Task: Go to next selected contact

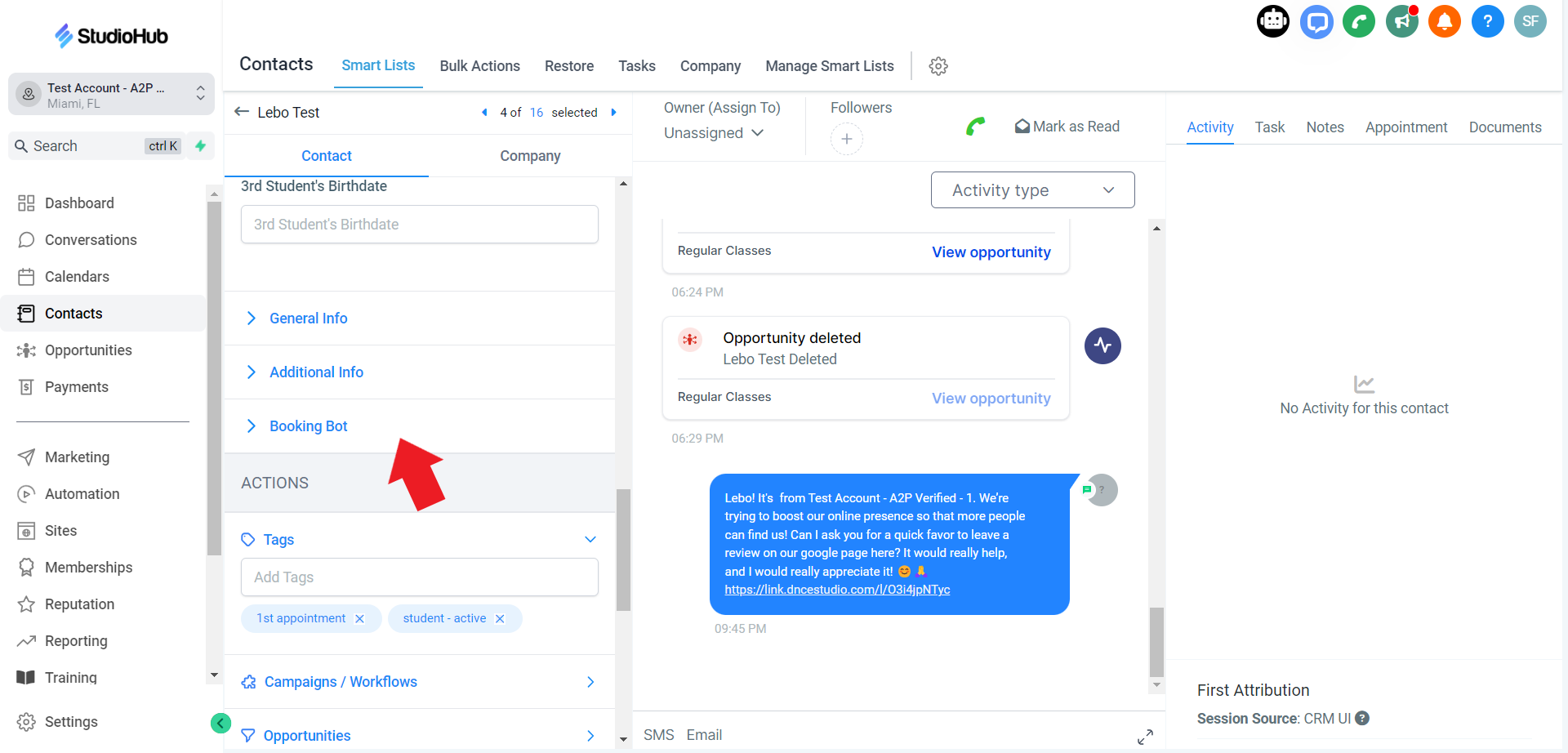Action: pyautogui.click(x=613, y=113)
